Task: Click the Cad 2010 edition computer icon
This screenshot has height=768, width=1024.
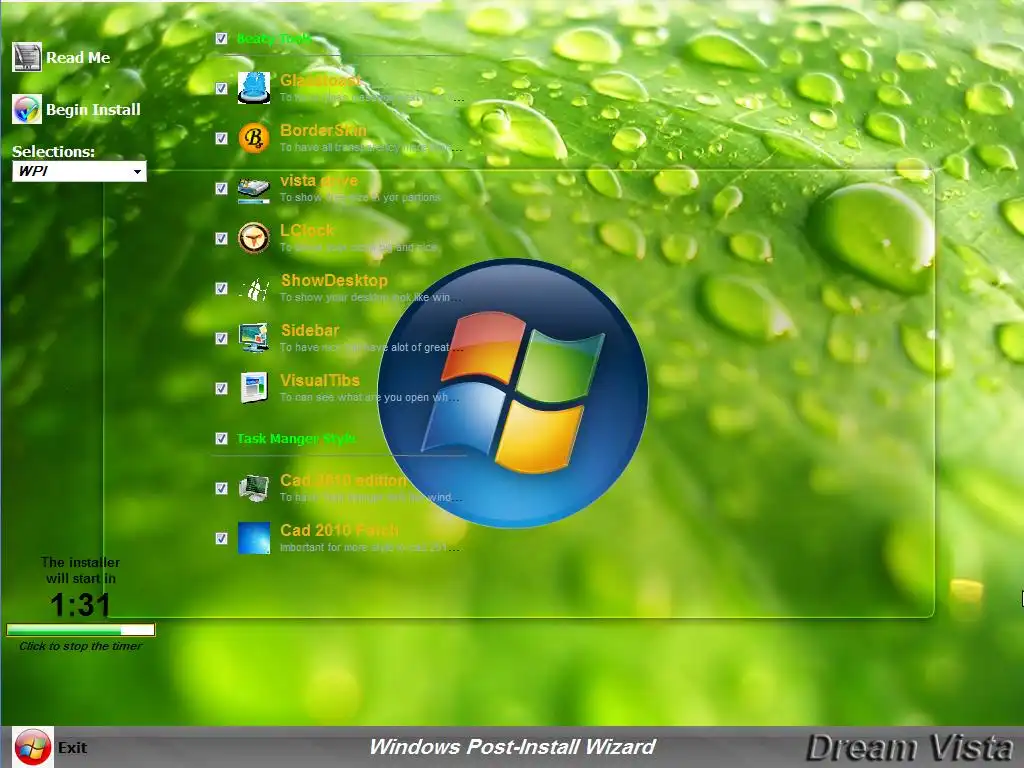Action: tap(253, 488)
